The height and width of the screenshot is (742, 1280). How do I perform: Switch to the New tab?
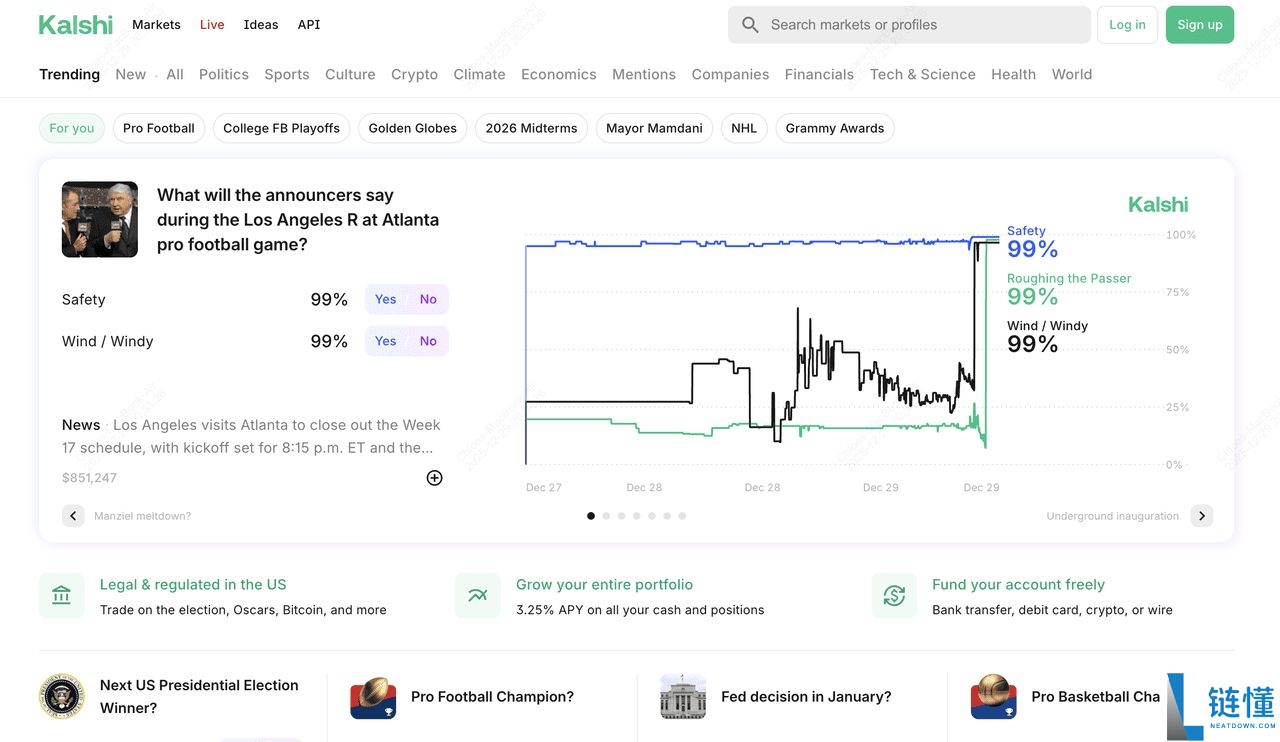coord(131,74)
